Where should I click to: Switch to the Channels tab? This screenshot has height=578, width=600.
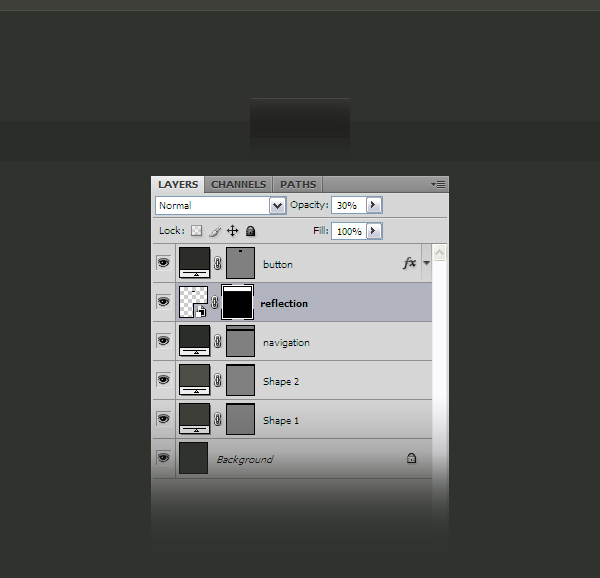238,184
